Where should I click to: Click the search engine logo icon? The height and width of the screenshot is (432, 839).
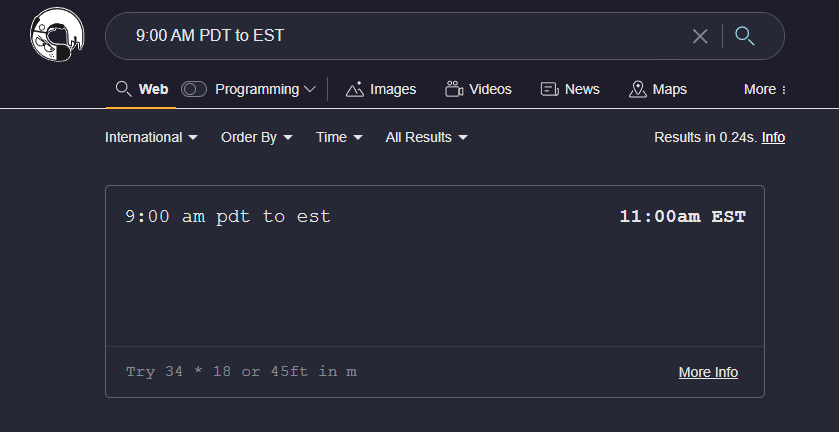(x=57, y=36)
